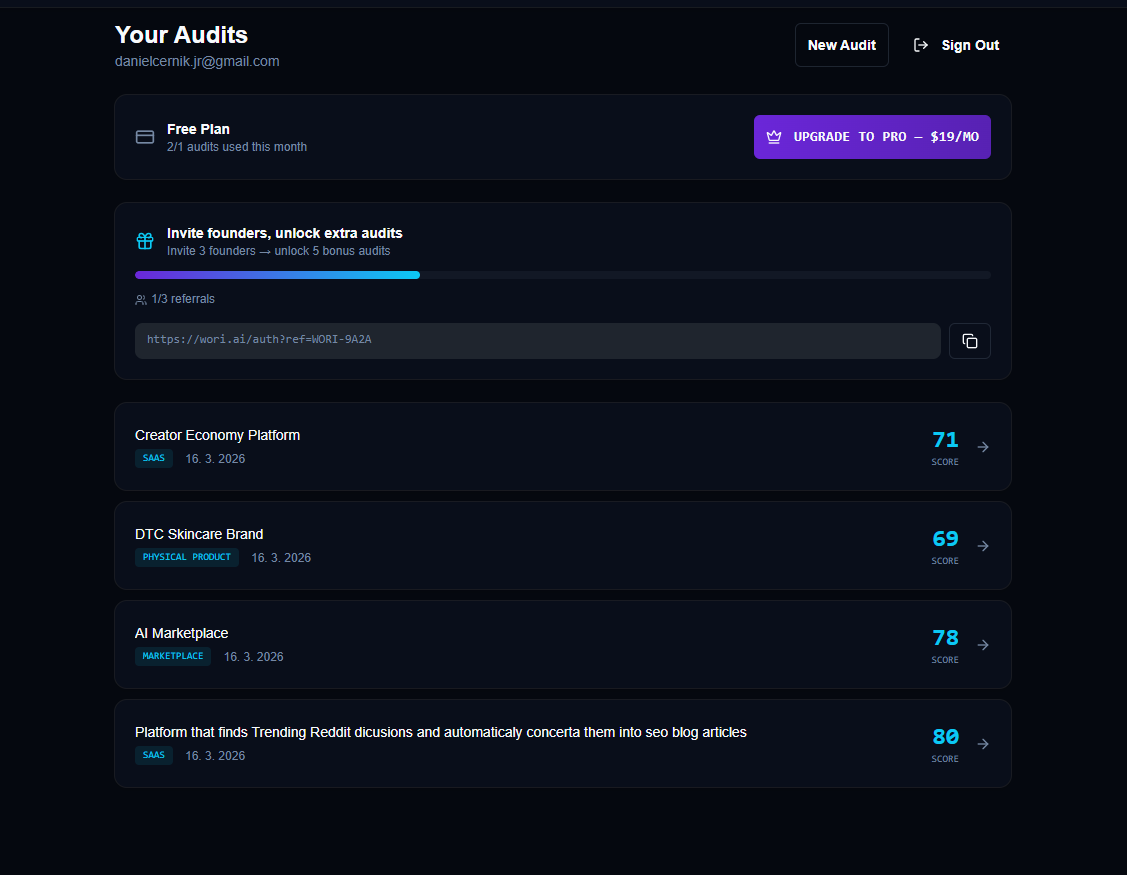The width and height of the screenshot is (1127, 875).
Task: Click 'Invite 3 founders → unlock 5 bonus audits'
Action: [x=279, y=251]
